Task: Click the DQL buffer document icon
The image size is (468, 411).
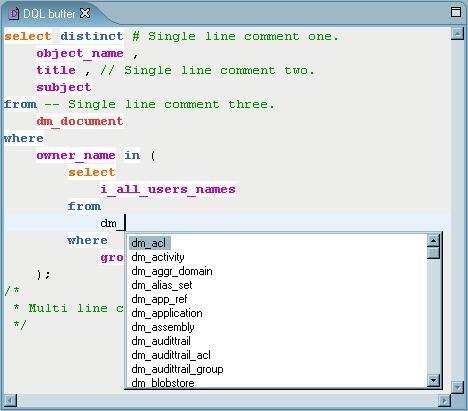Action: tap(14, 14)
